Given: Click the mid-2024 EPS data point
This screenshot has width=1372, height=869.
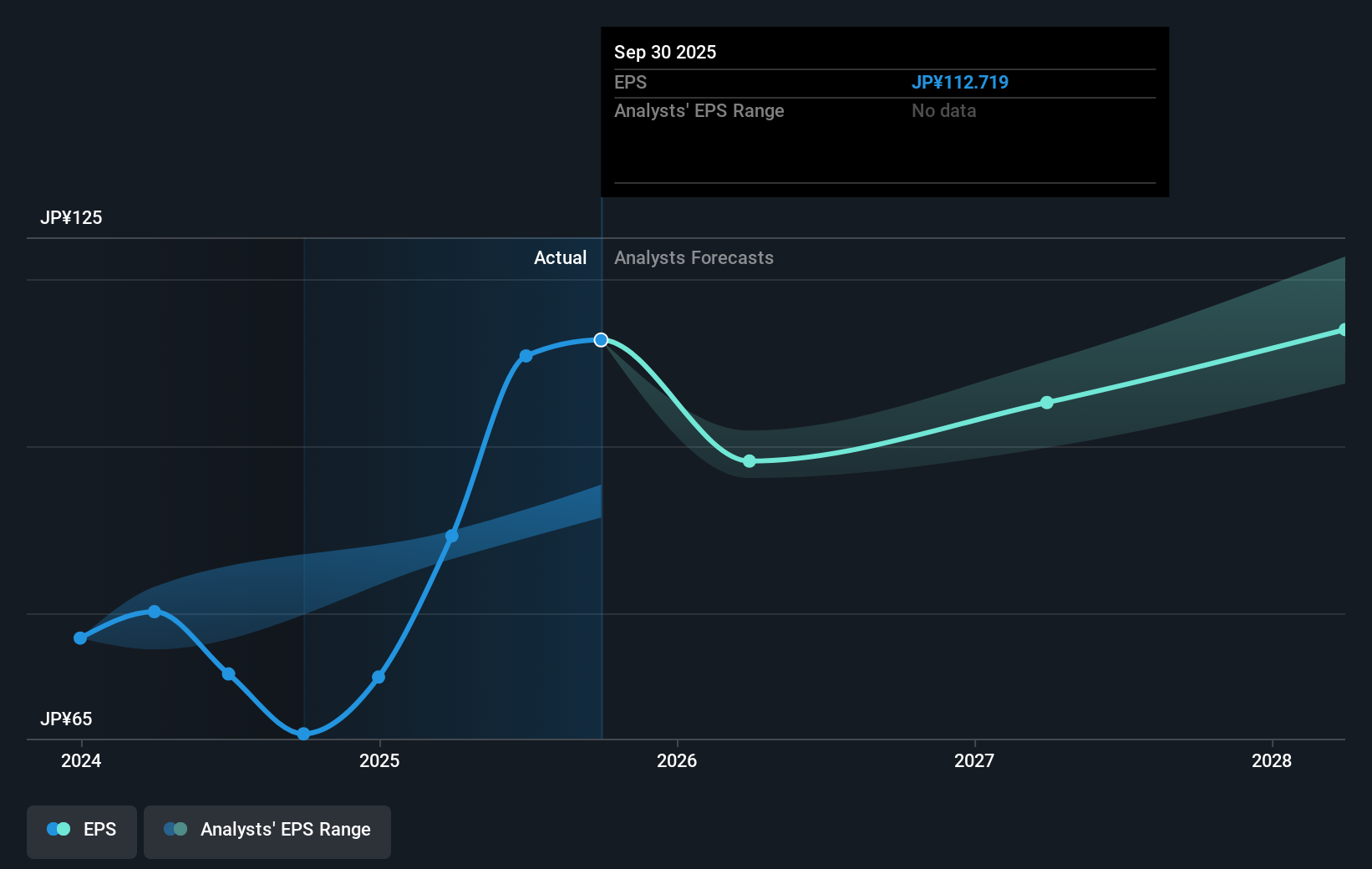Looking at the screenshot, I should [229, 674].
